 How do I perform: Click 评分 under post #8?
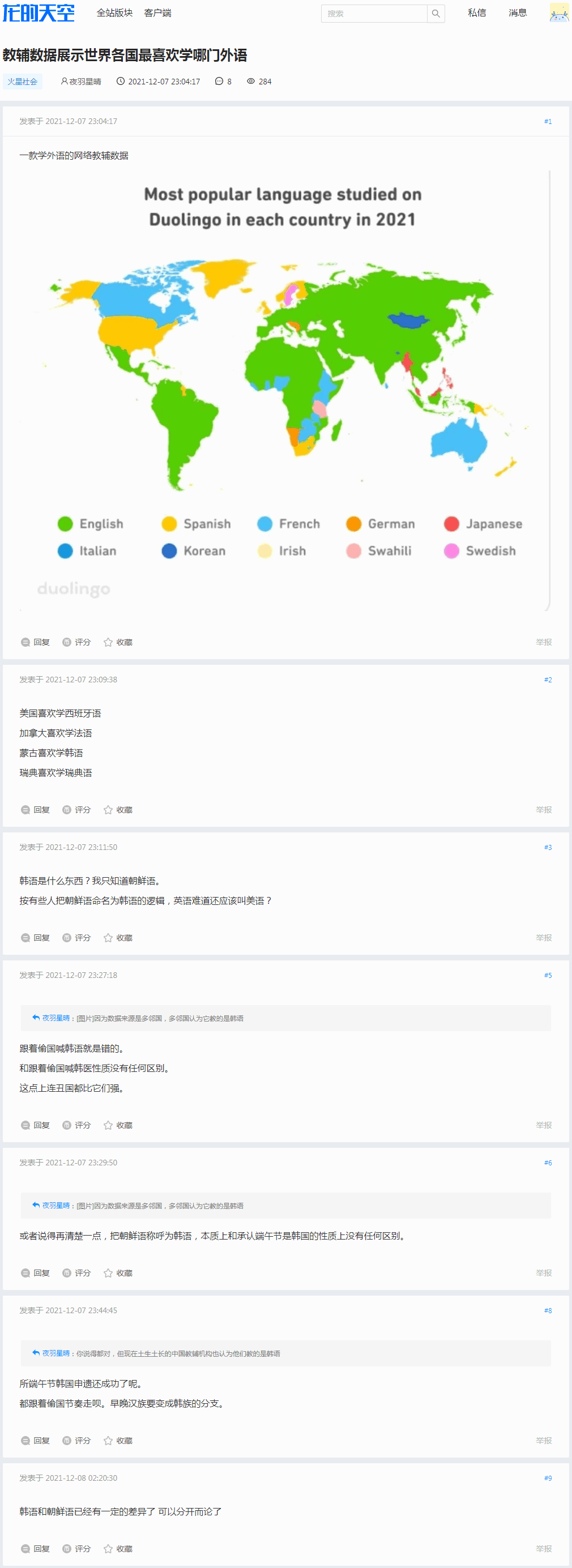point(76,1440)
